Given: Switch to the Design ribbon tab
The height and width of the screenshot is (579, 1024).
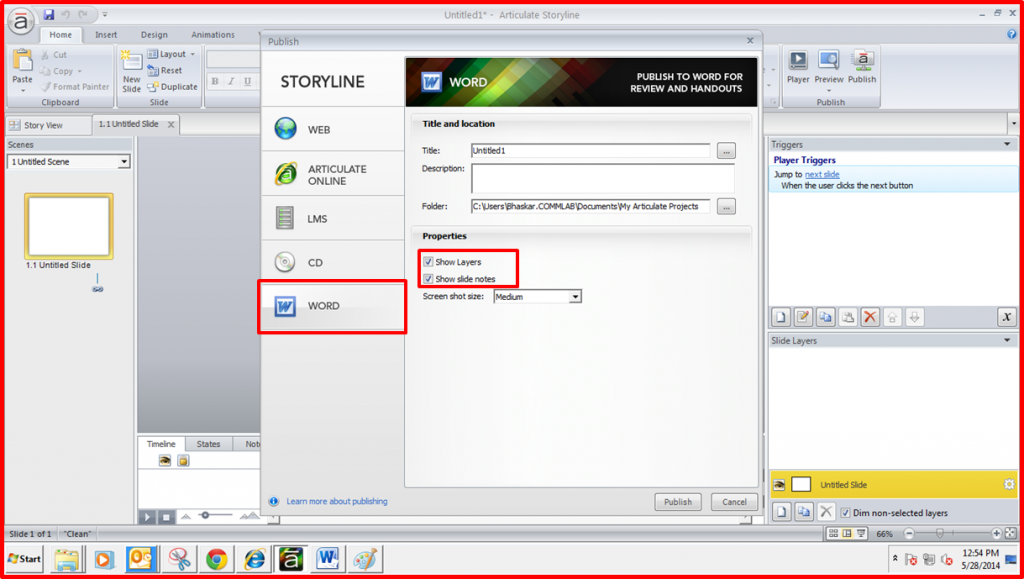Looking at the screenshot, I should [x=154, y=35].
